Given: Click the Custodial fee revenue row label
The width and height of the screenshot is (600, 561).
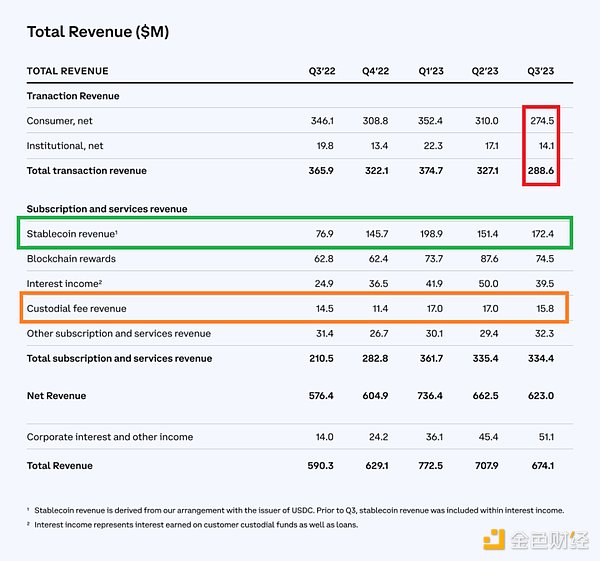Looking at the screenshot, I should click(x=77, y=309).
